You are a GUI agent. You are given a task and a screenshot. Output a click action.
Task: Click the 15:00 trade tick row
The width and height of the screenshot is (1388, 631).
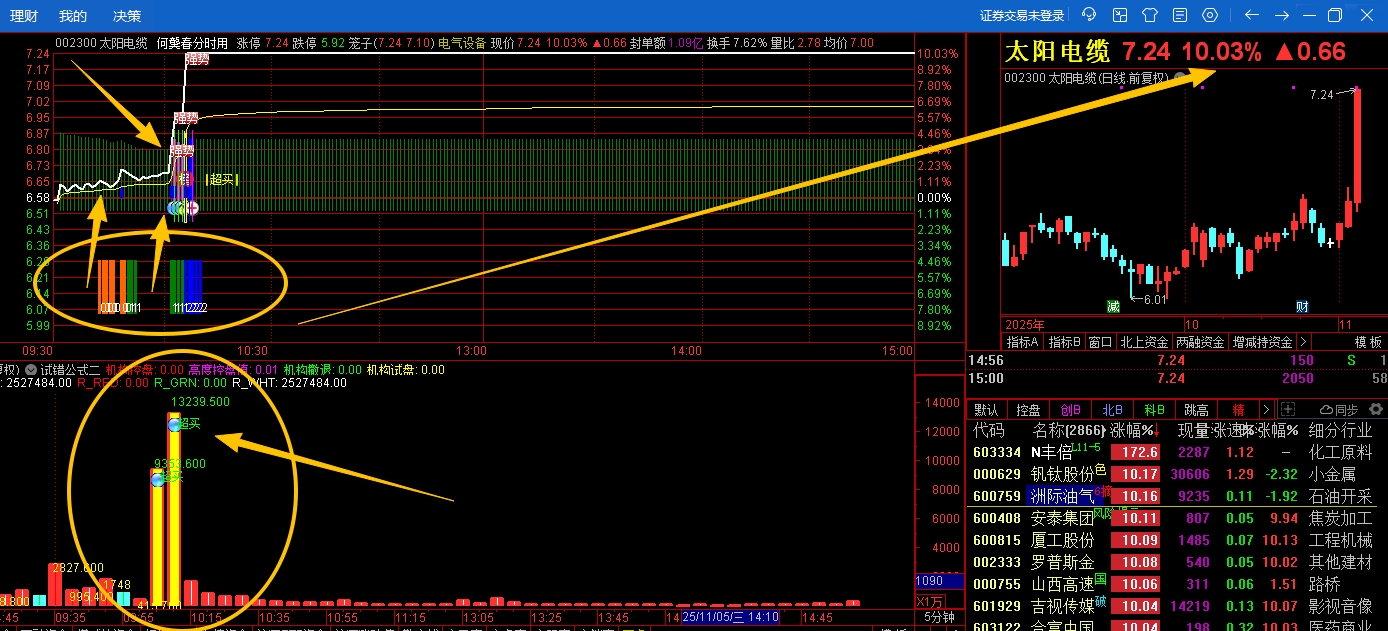click(1178, 378)
